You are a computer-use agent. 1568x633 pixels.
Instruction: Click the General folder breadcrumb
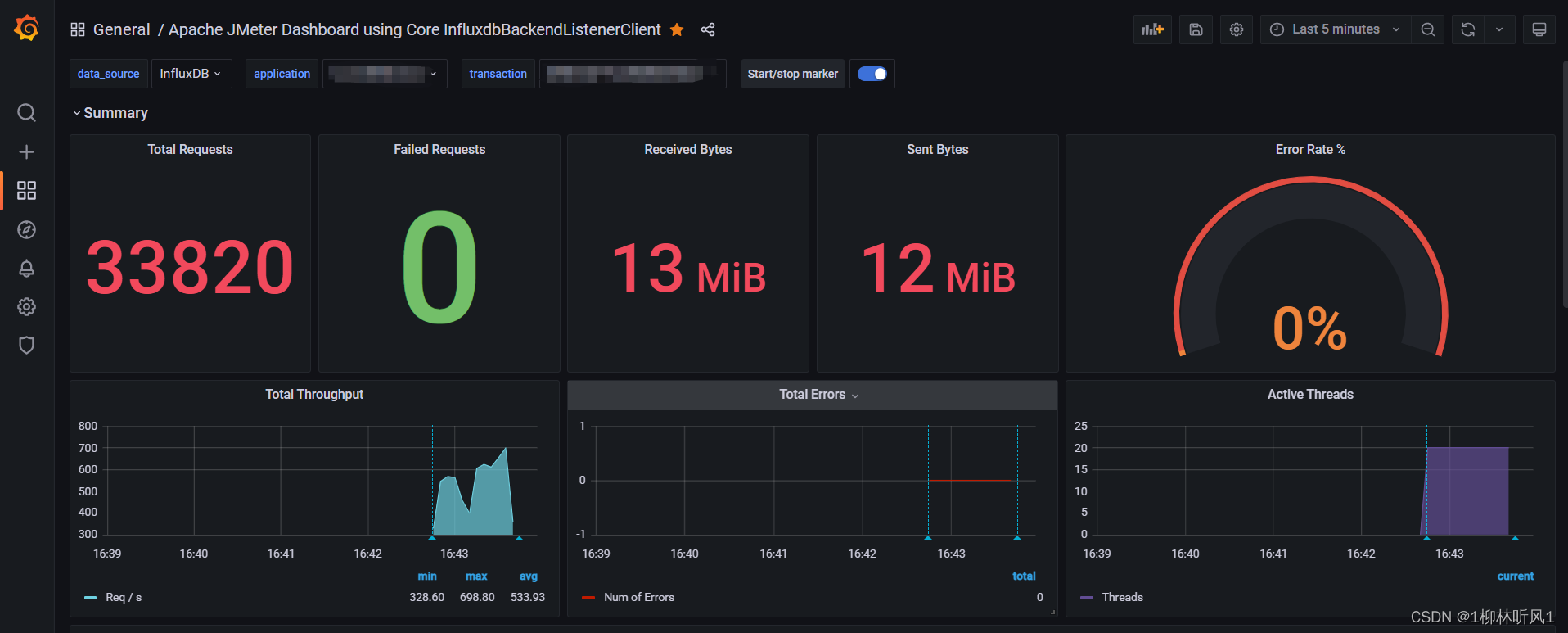[x=122, y=29]
